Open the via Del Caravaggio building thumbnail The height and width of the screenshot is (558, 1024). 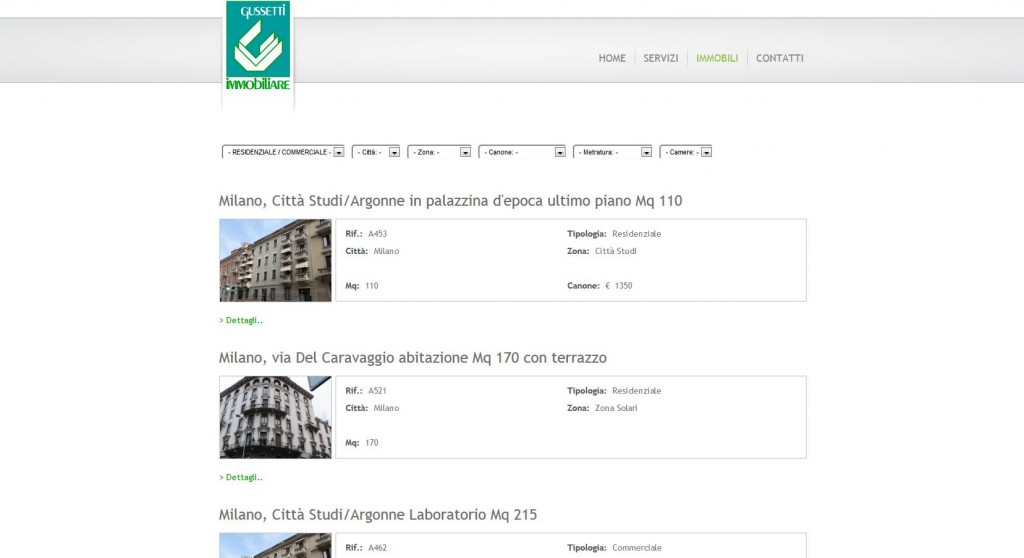coord(275,417)
